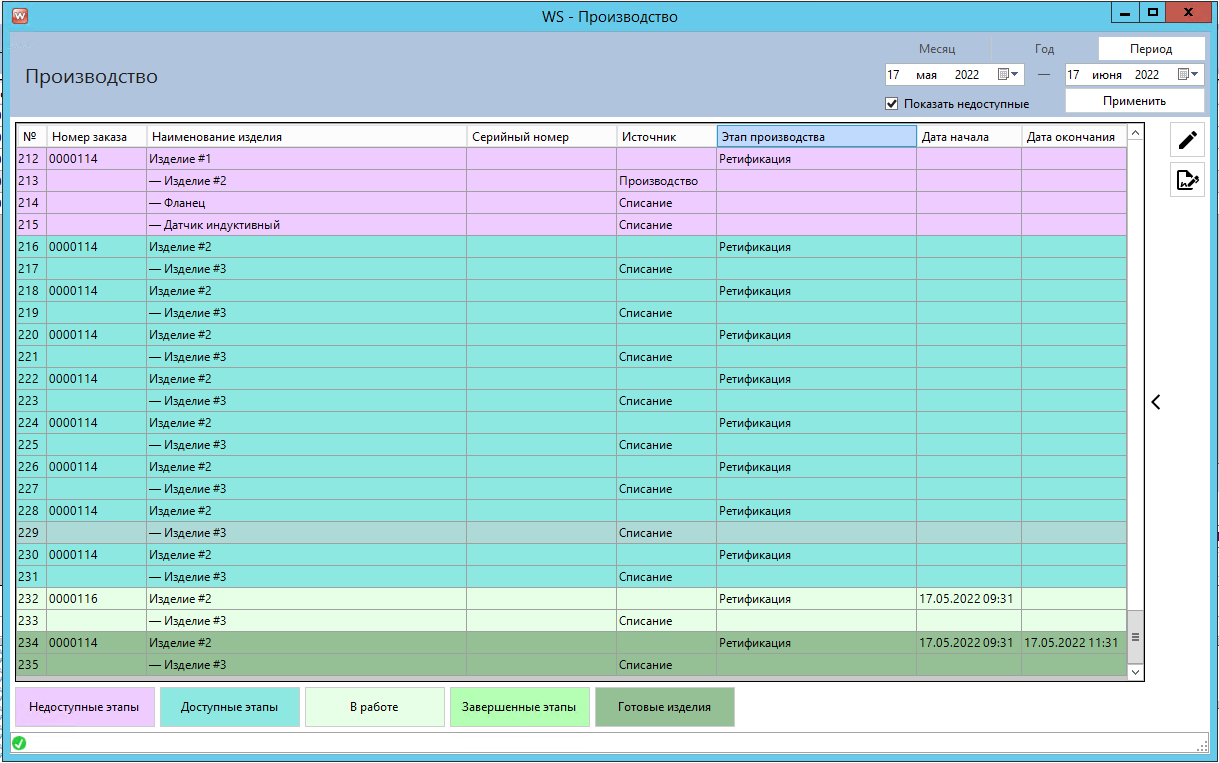Select the Период button
This screenshot has height=763, width=1219.
(x=1151, y=48)
